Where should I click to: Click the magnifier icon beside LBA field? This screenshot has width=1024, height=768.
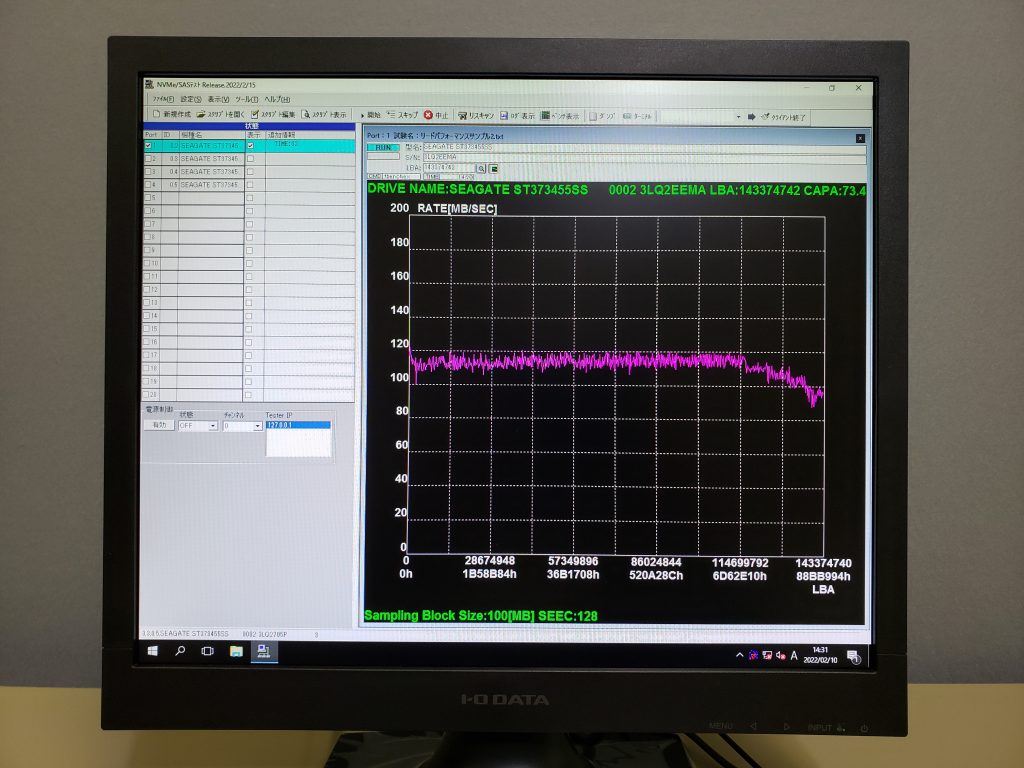coord(480,168)
